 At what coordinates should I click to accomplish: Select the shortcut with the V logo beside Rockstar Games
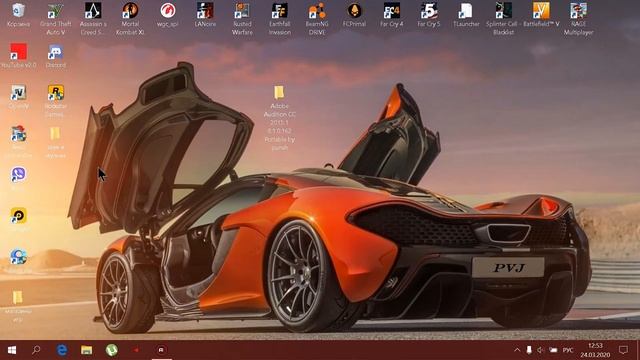[x=18, y=93]
